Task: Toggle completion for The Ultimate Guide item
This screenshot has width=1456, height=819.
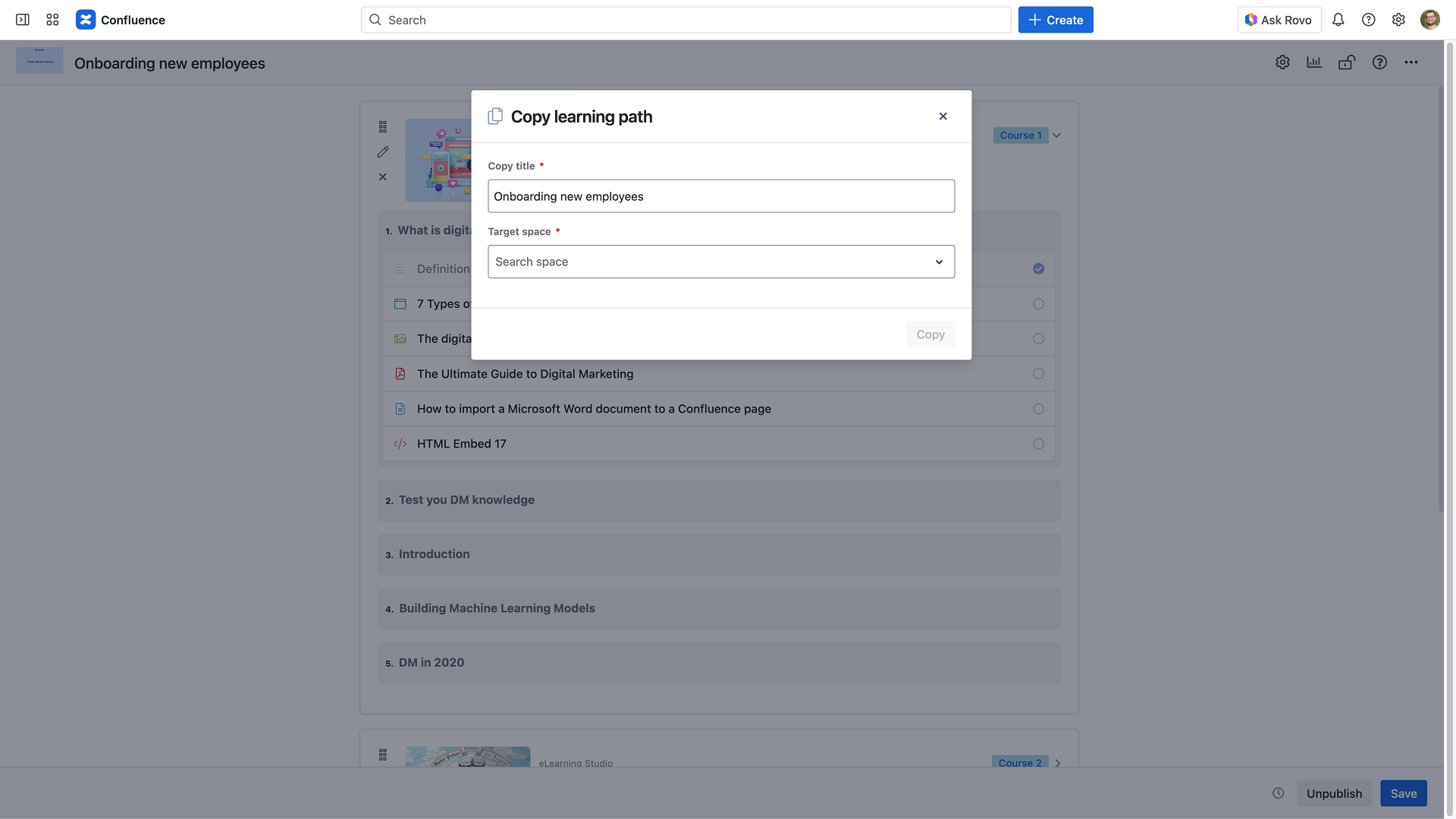Action: [x=1038, y=374]
